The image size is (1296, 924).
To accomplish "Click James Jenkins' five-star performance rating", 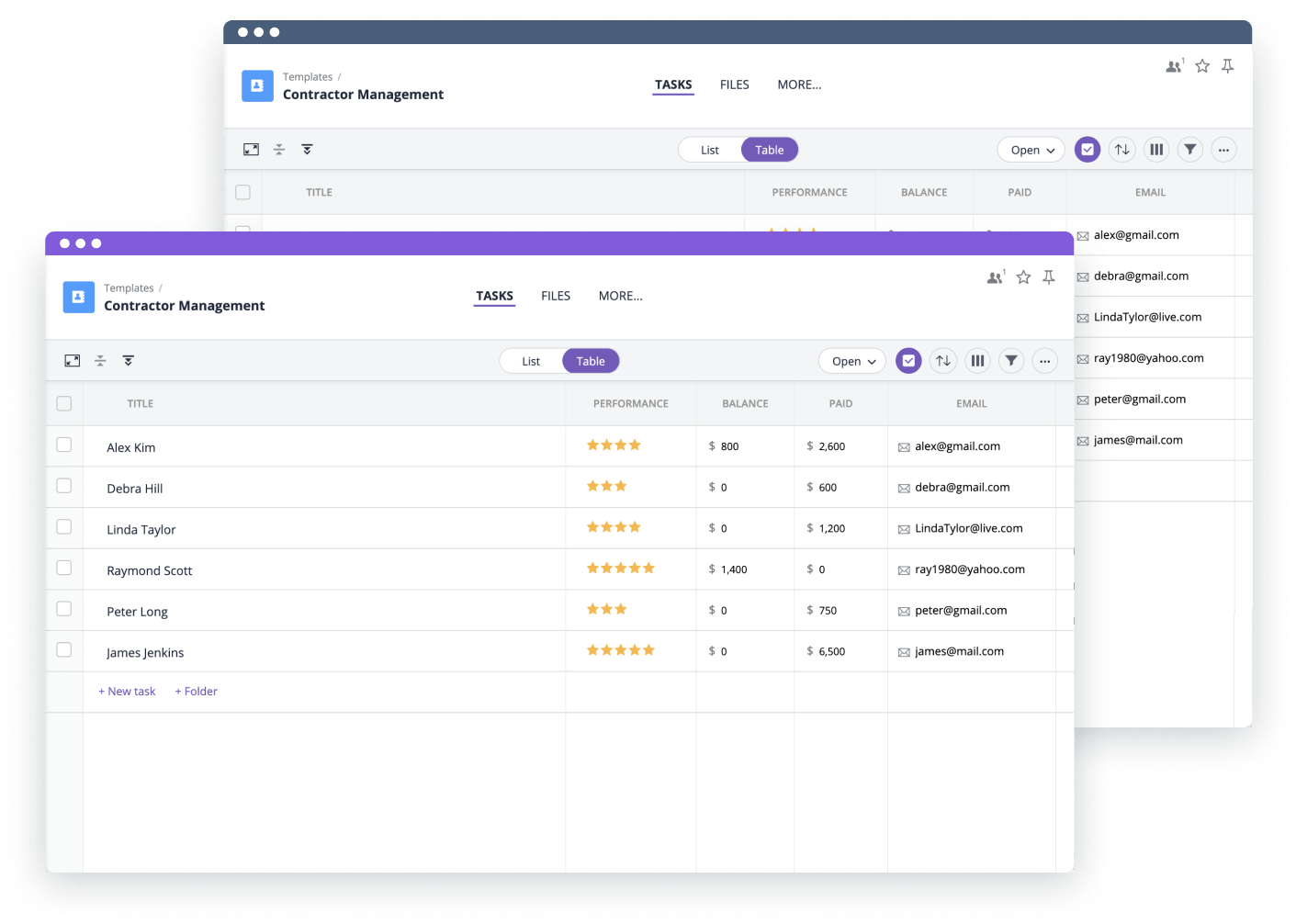I will (x=621, y=650).
